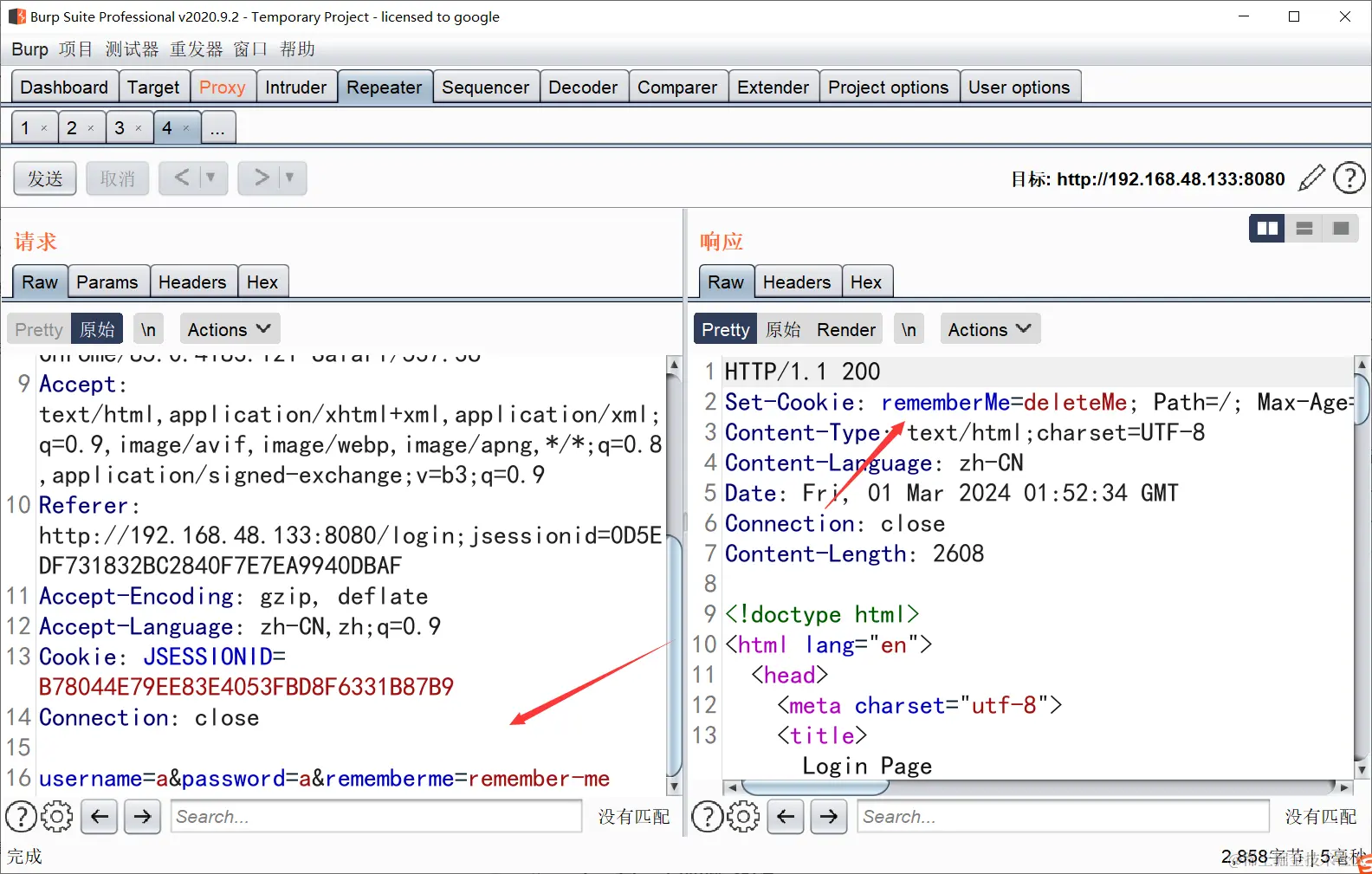The image size is (1372, 874).
Task: Open response search help icon
Action: (708, 816)
